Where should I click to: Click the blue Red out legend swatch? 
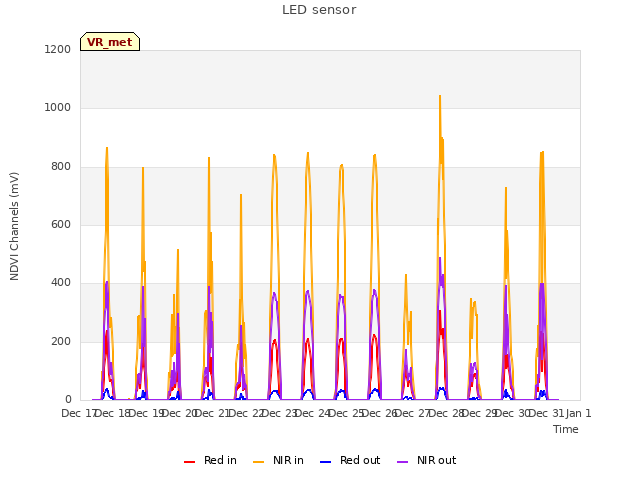325,462
